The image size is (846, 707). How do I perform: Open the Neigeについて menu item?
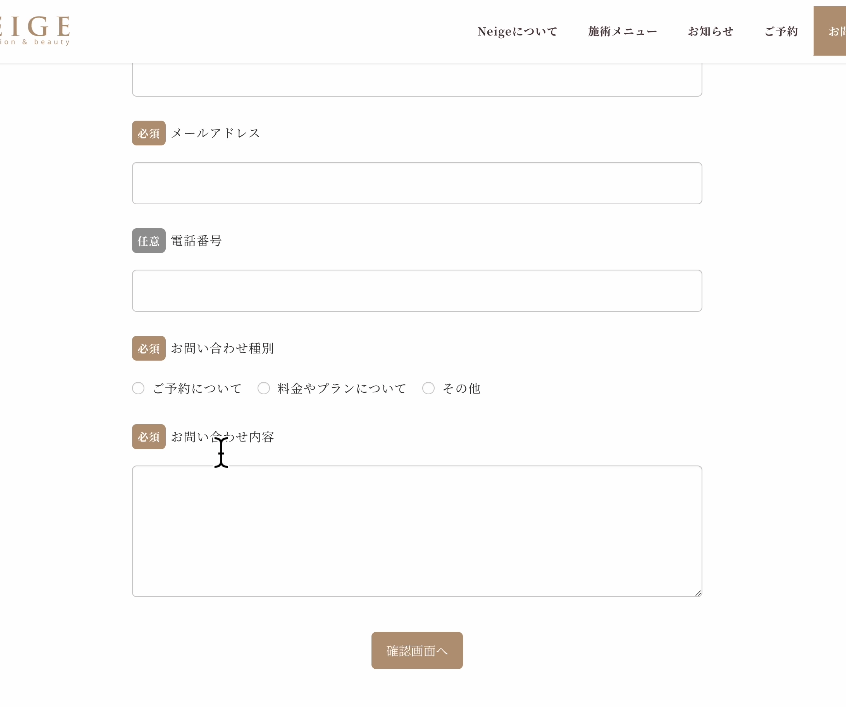[517, 31]
